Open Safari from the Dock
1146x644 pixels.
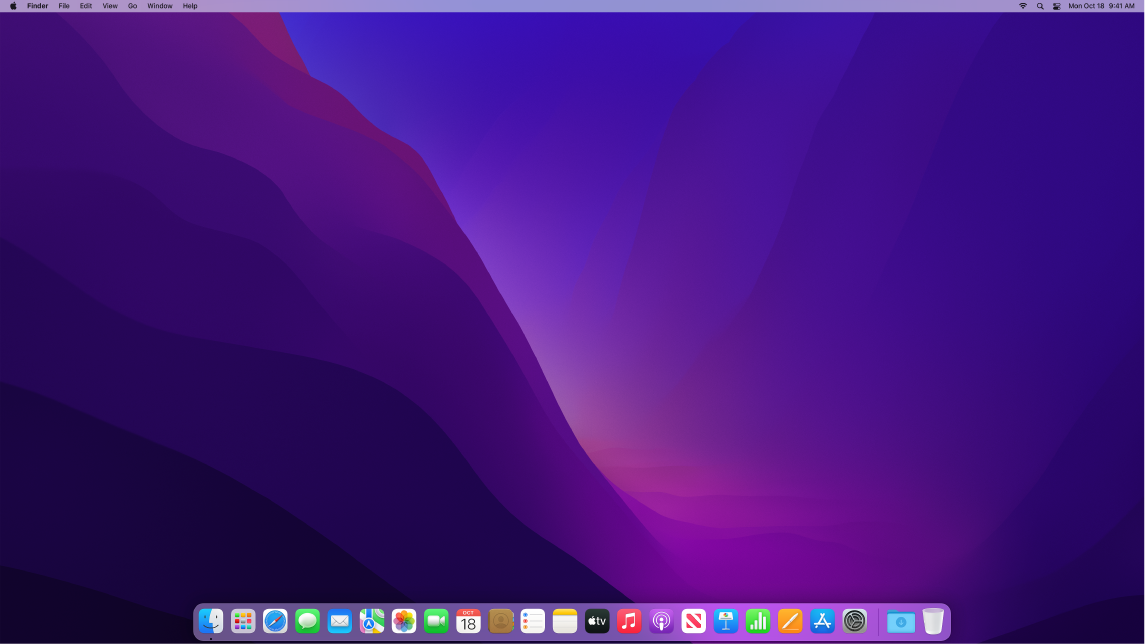coord(274,621)
